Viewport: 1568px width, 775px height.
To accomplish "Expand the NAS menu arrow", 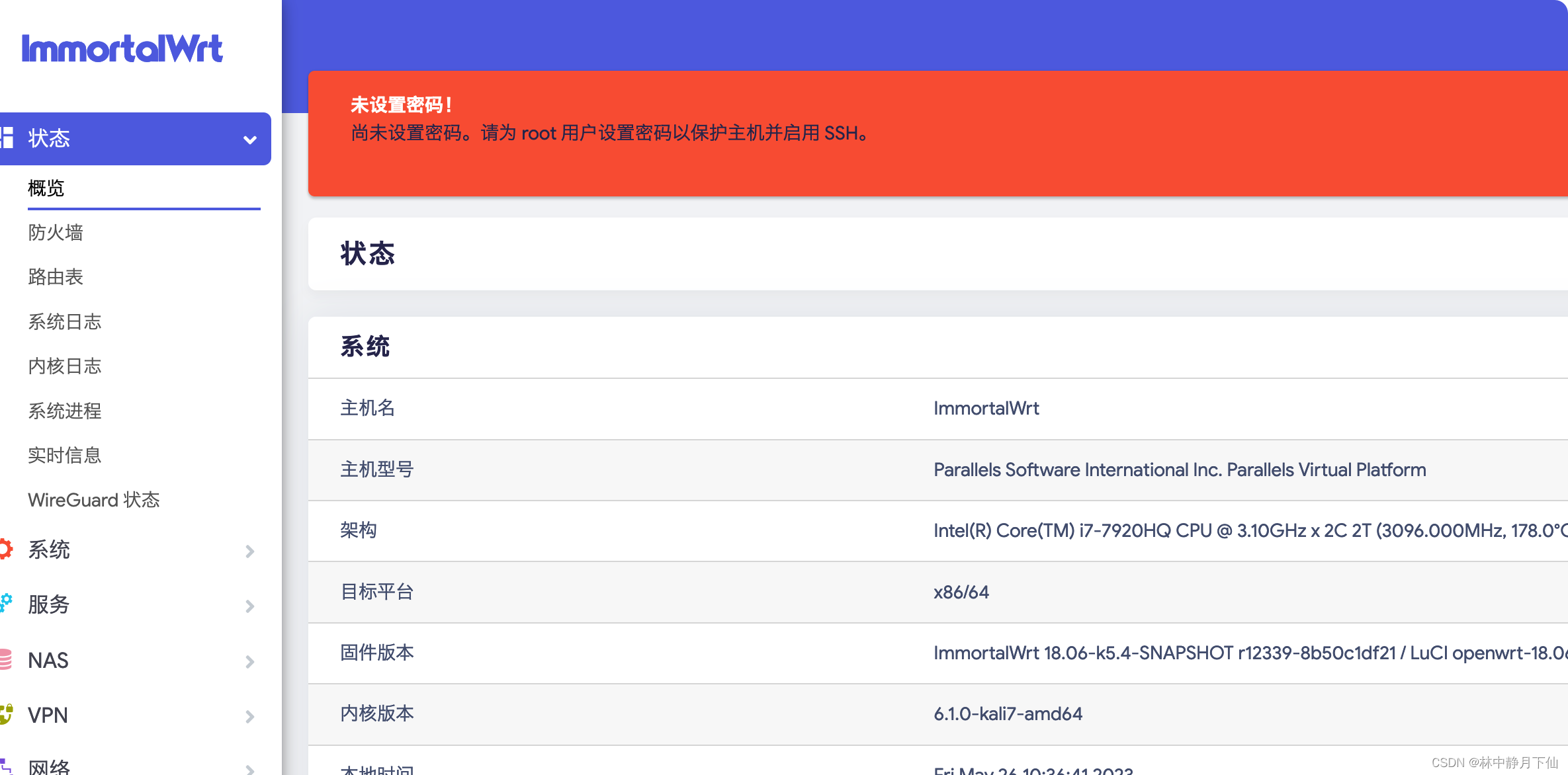I will point(249,661).
